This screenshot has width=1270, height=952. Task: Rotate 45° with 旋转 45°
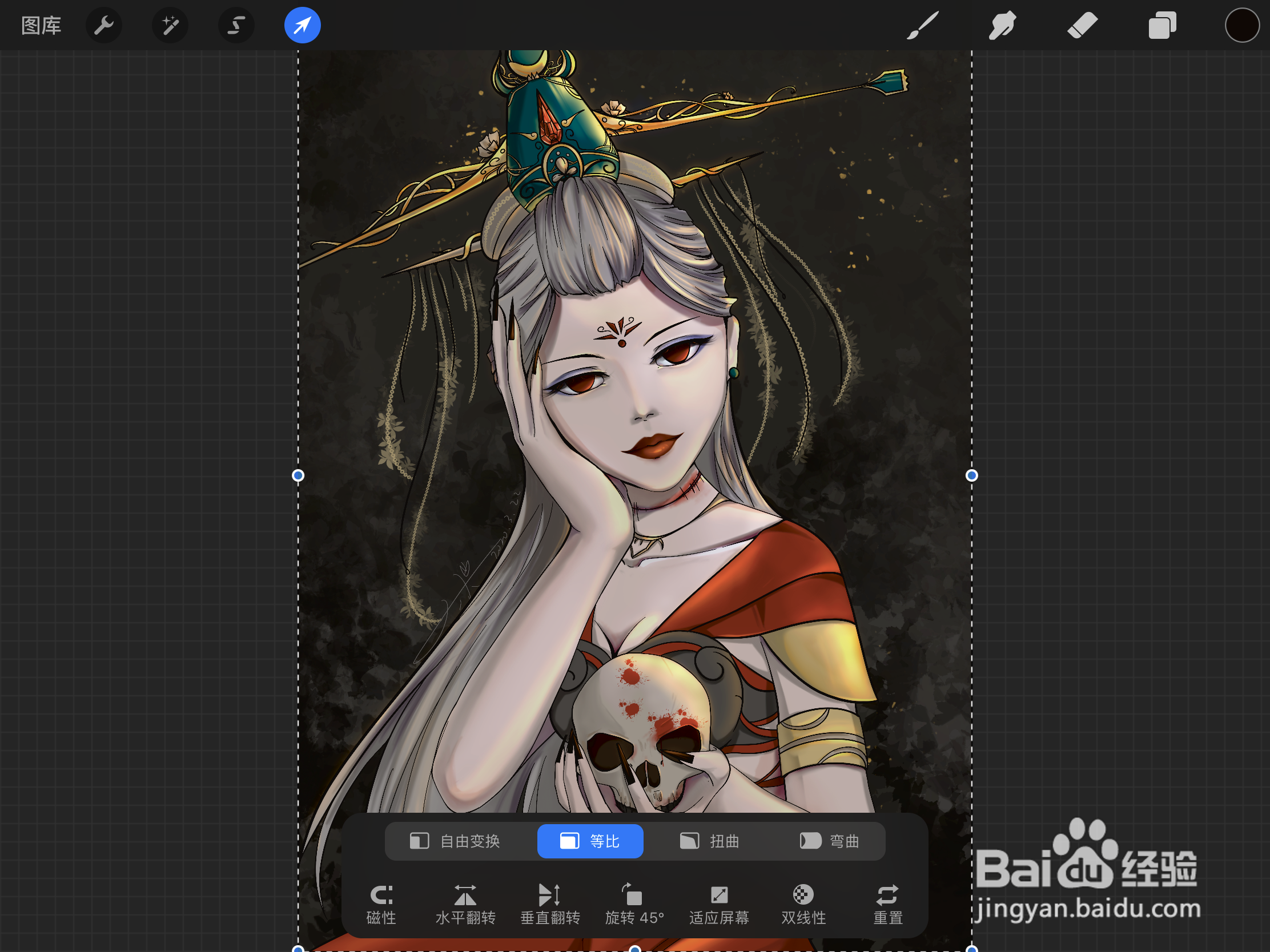(x=634, y=905)
